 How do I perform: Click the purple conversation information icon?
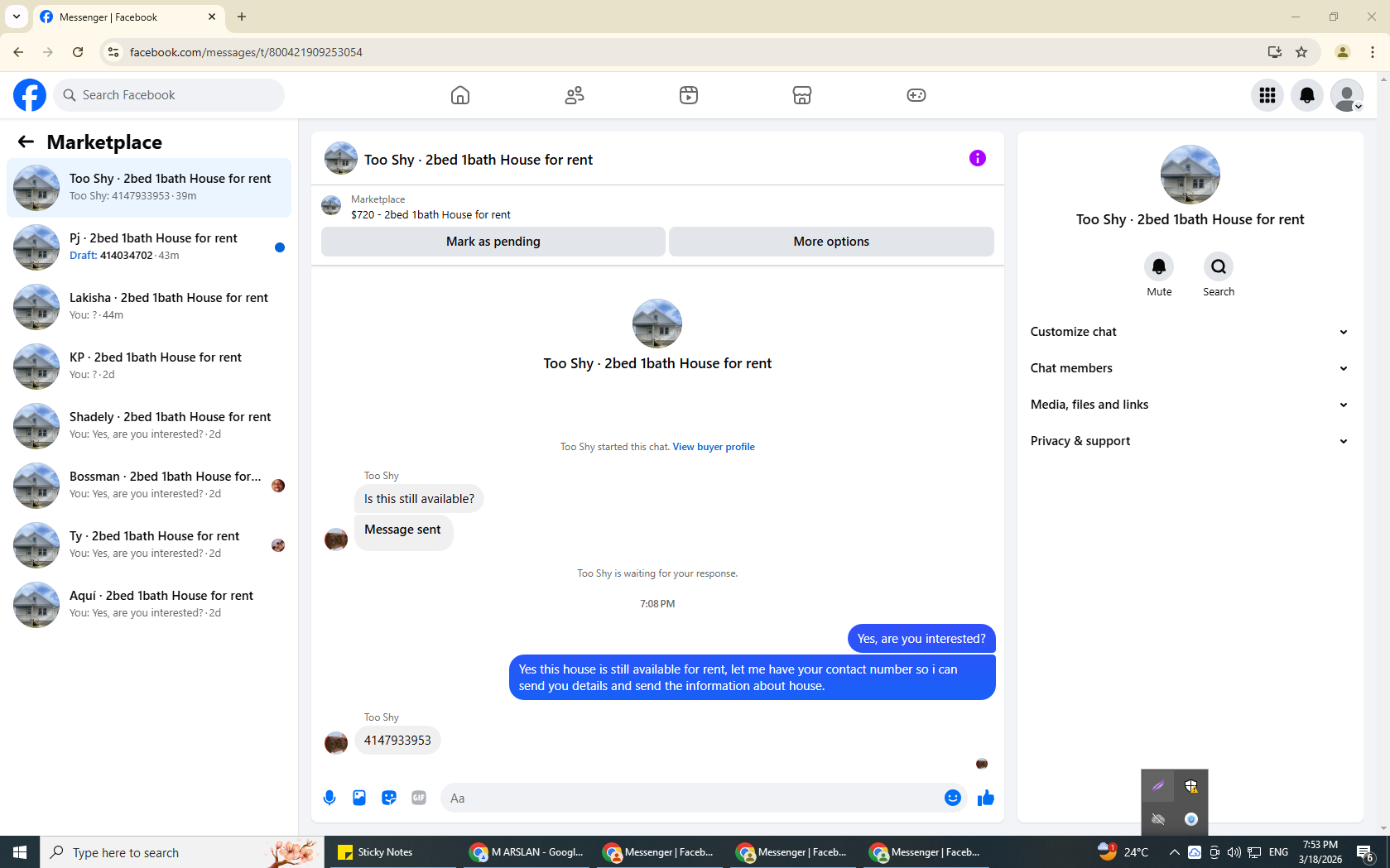pos(978,158)
